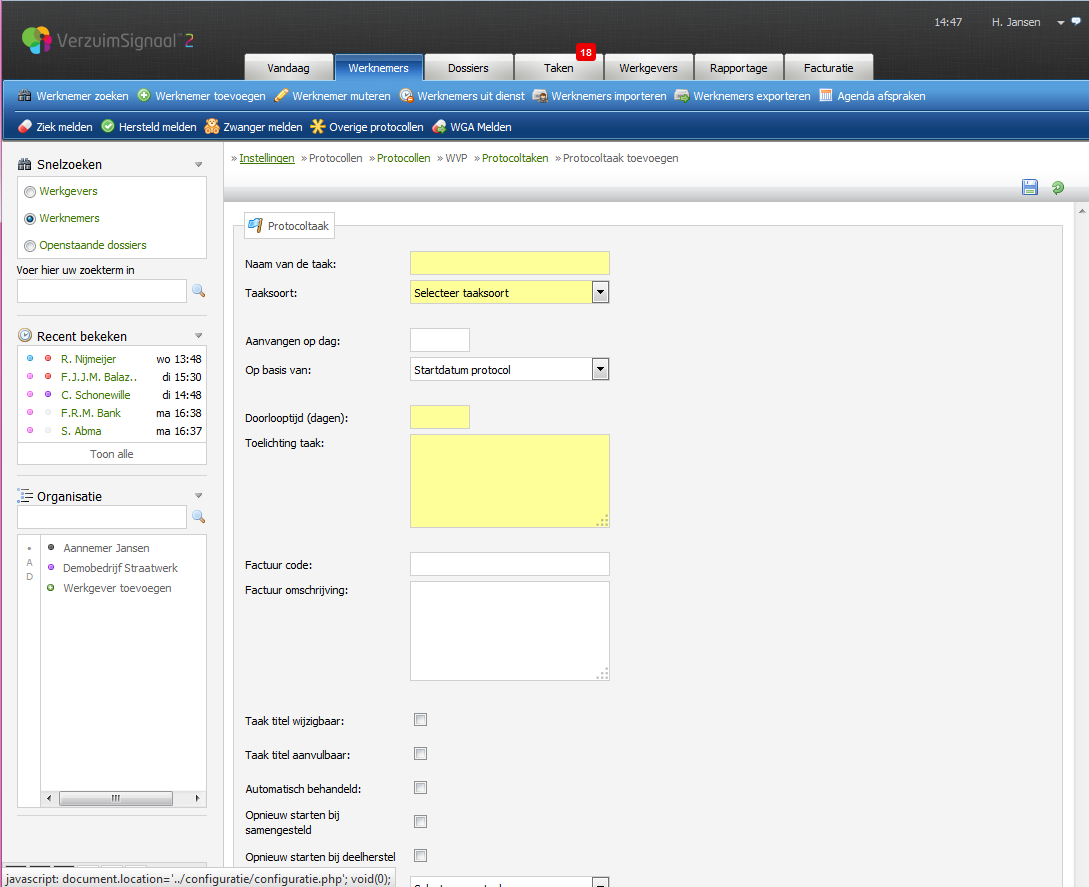Click Toon alle in recent list
Viewport: 1089px width, 887px height.
(111, 454)
